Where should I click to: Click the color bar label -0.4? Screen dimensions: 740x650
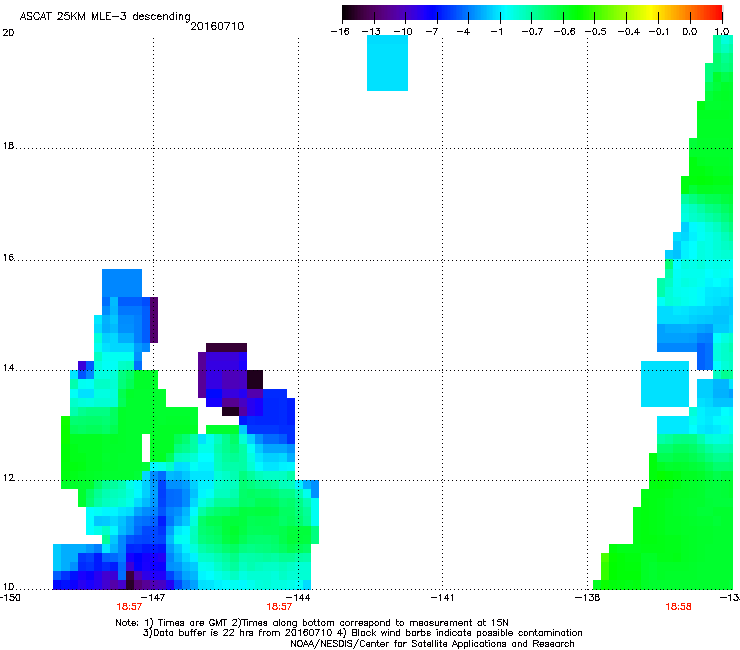629,32
